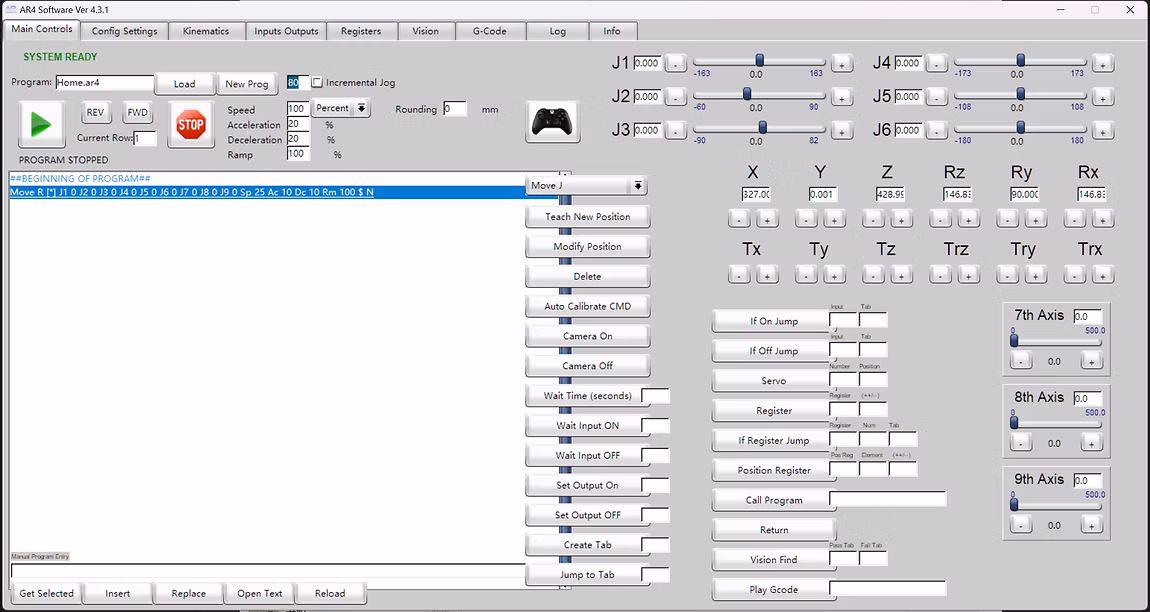The width and height of the screenshot is (1150, 612).
Task: Jog J5 in the positive direction
Action: pyautogui.click(x=1102, y=97)
